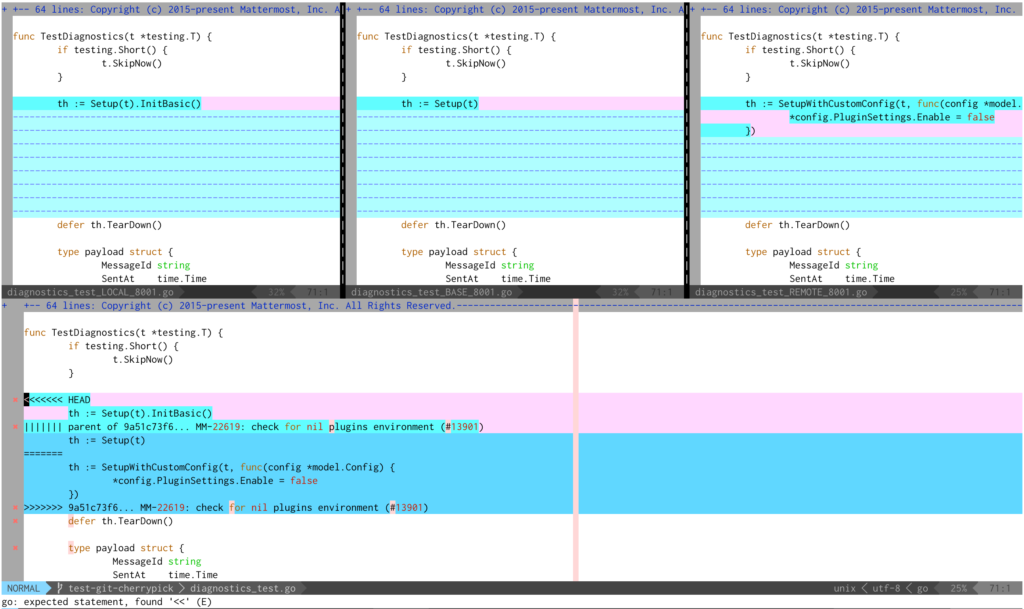Select the diagnostics_test_LOCAL_8001.go status line
The height and width of the screenshot is (609, 1024).
point(170,292)
